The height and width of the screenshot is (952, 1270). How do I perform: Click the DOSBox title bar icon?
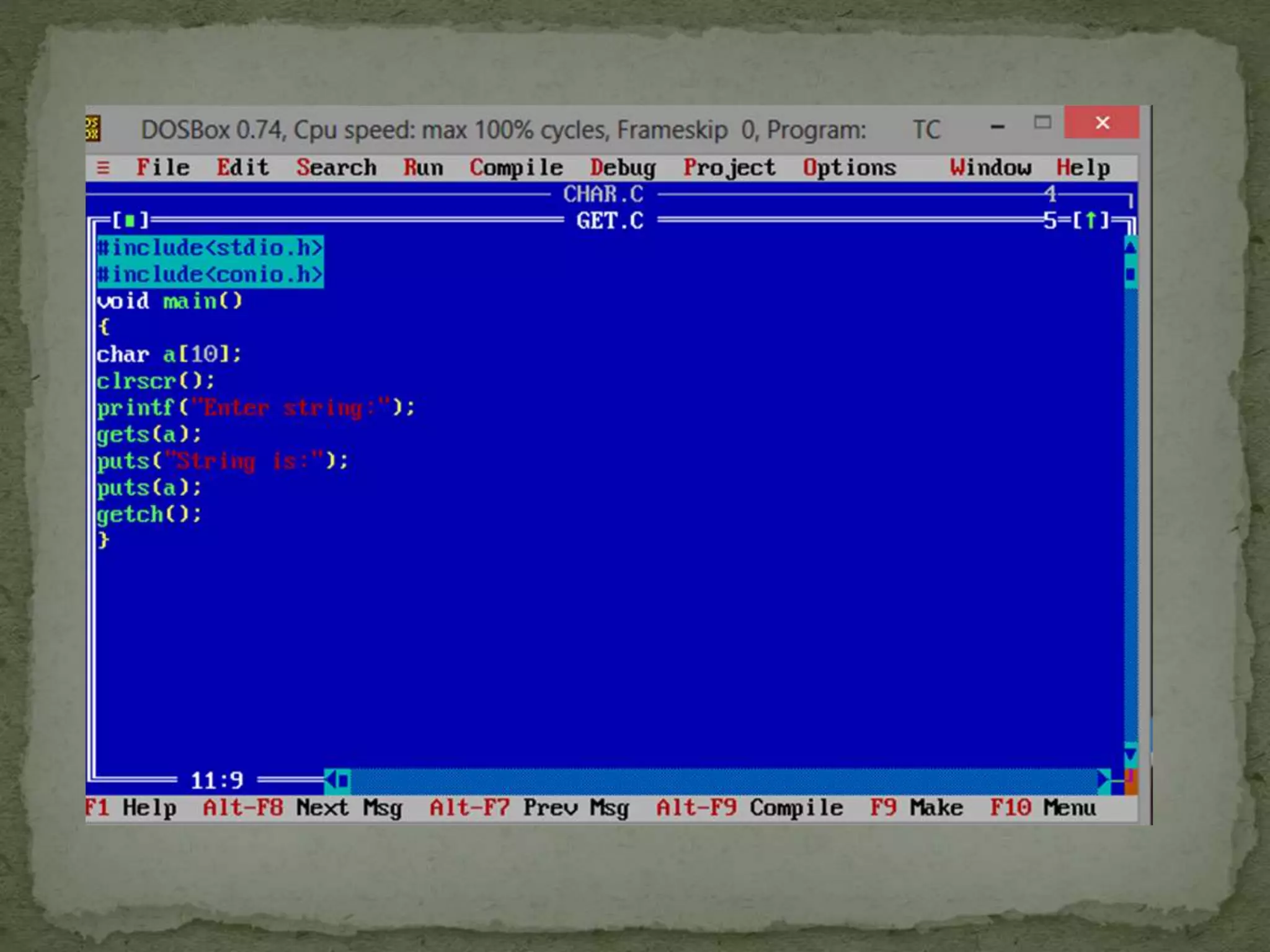tap(92, 129)
